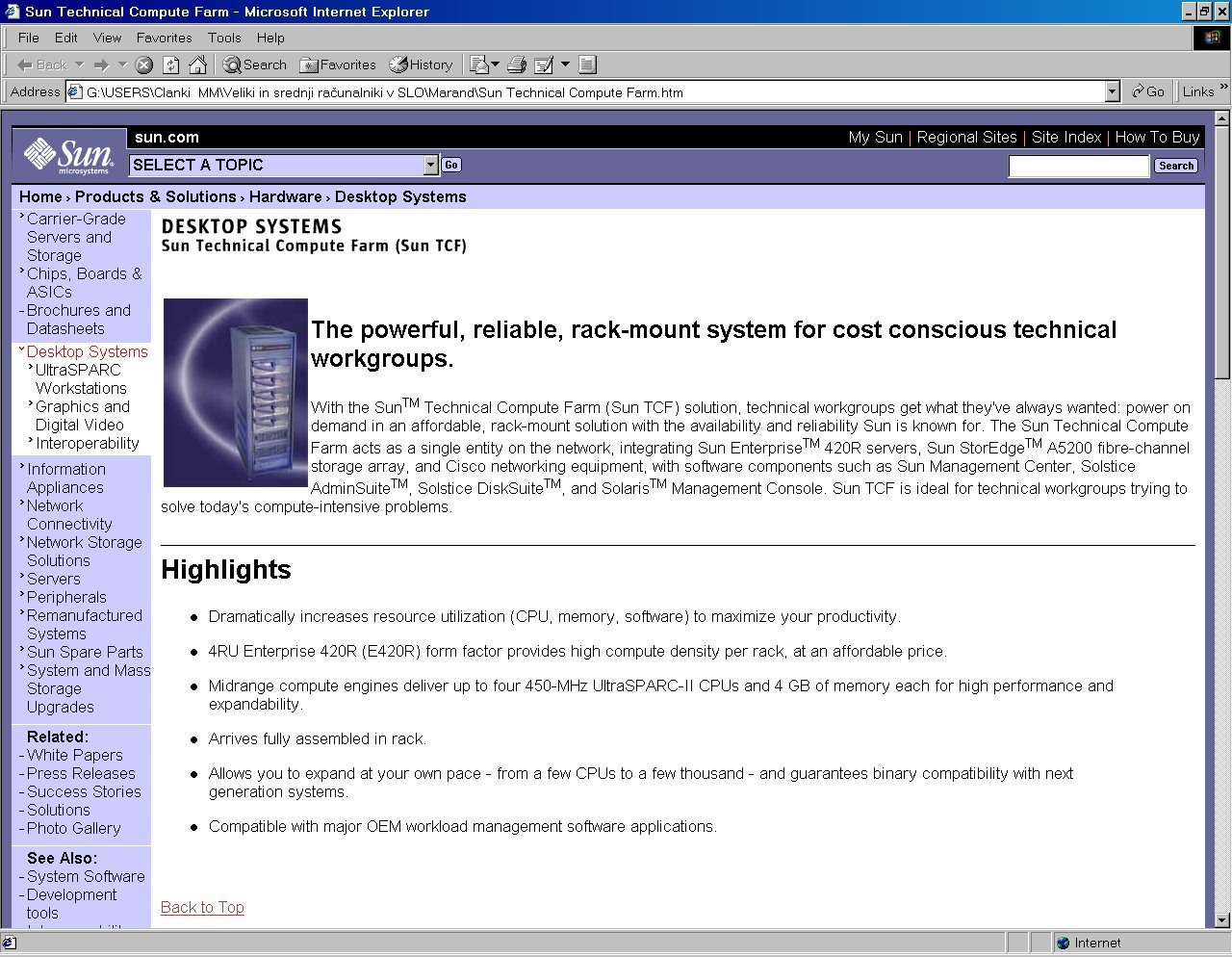Open Information Appliances link

[x=66, y=478]
